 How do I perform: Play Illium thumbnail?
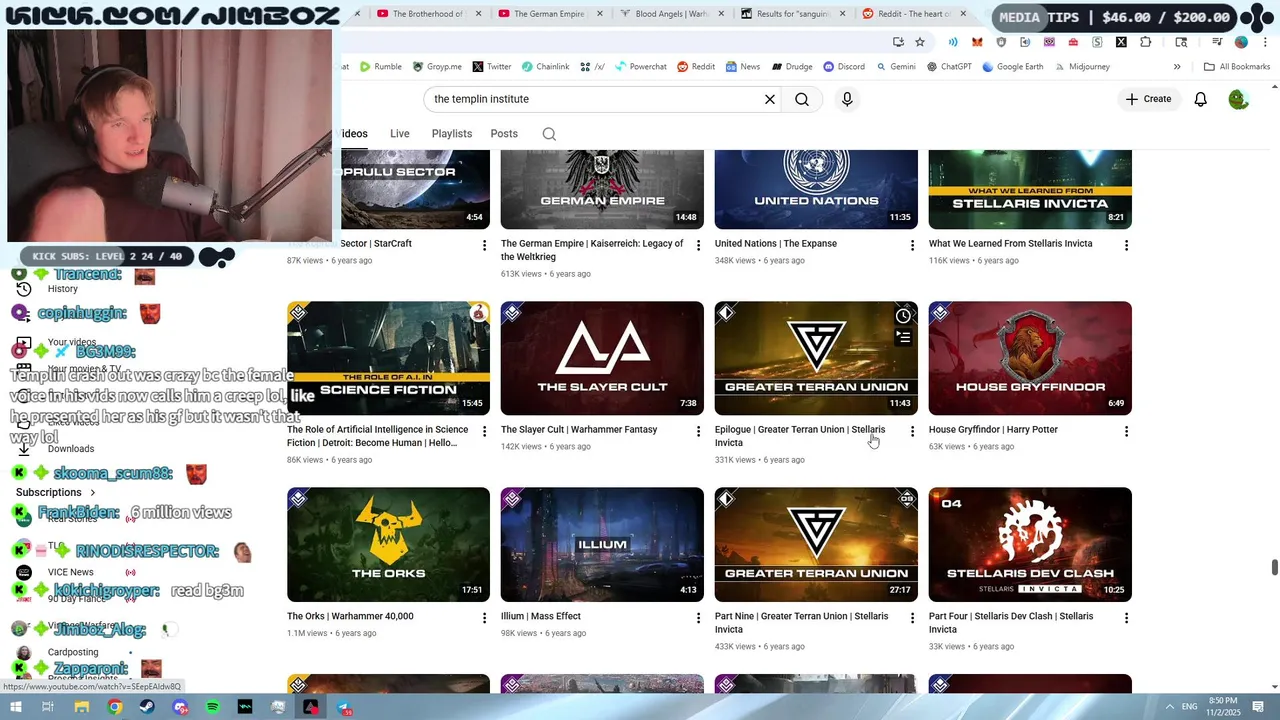click(x=602, y=544)
